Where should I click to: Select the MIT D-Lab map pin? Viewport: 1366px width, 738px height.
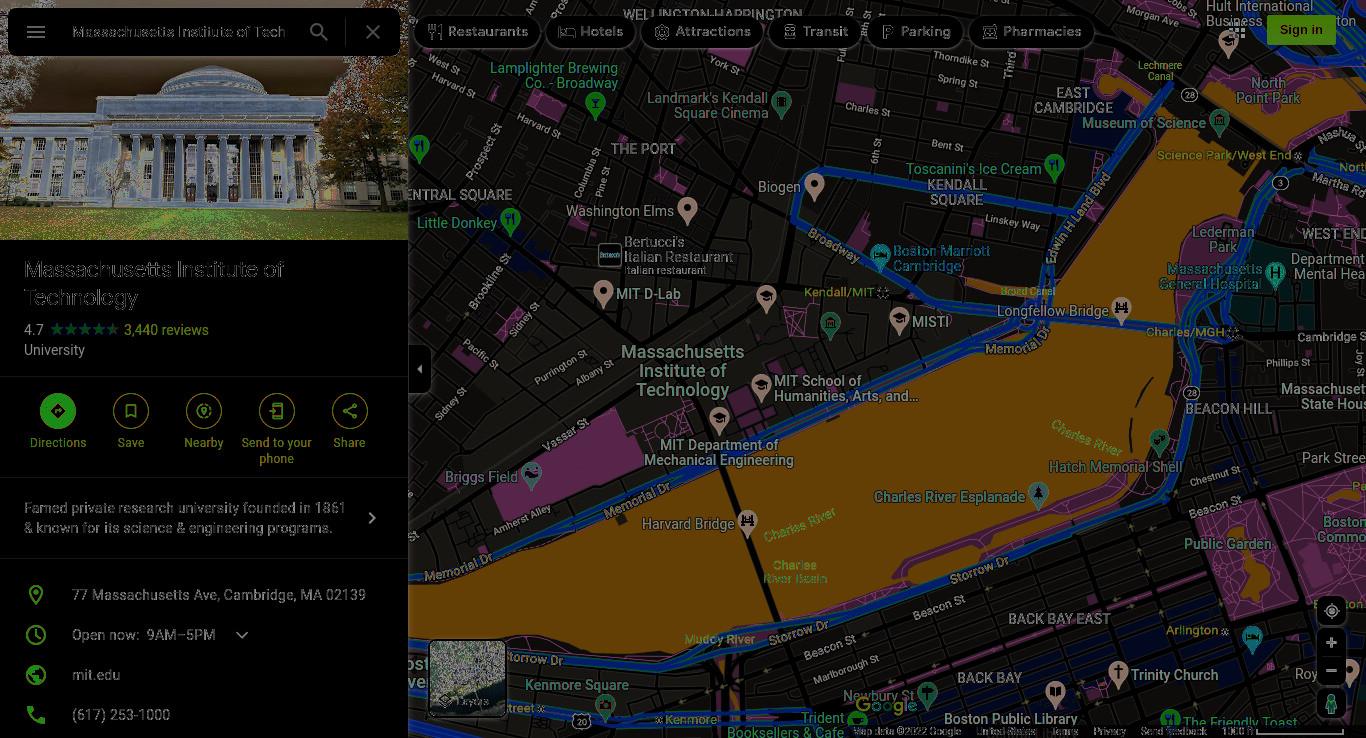[x=603, y=293]
